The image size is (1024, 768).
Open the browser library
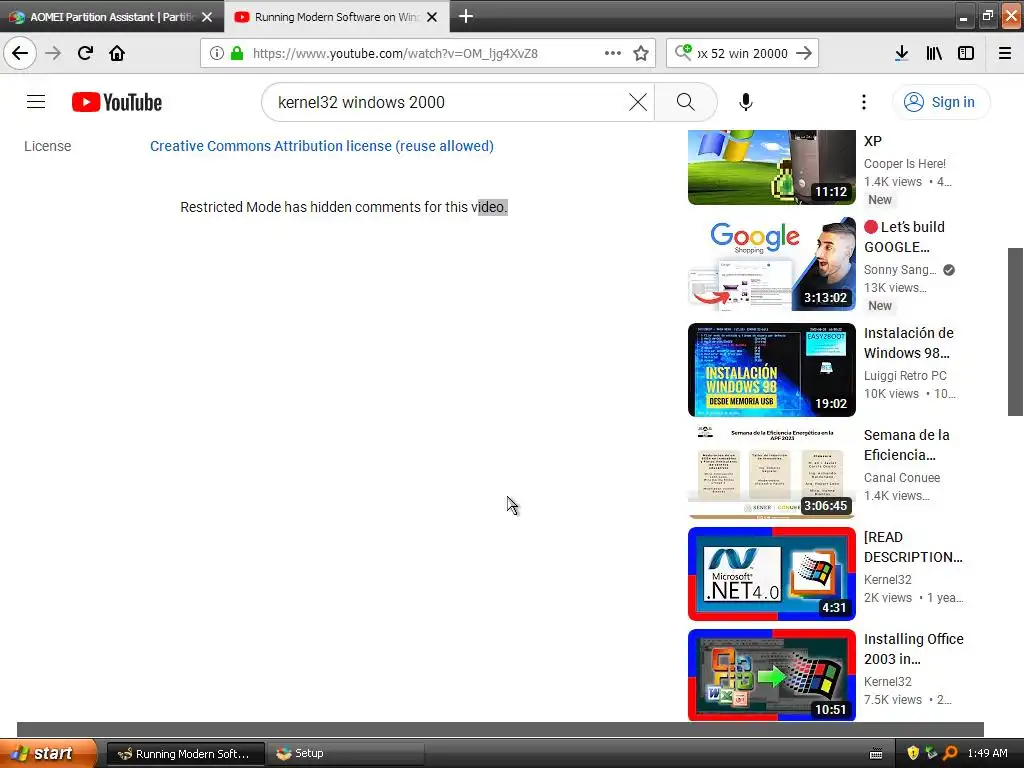point(934,53)
